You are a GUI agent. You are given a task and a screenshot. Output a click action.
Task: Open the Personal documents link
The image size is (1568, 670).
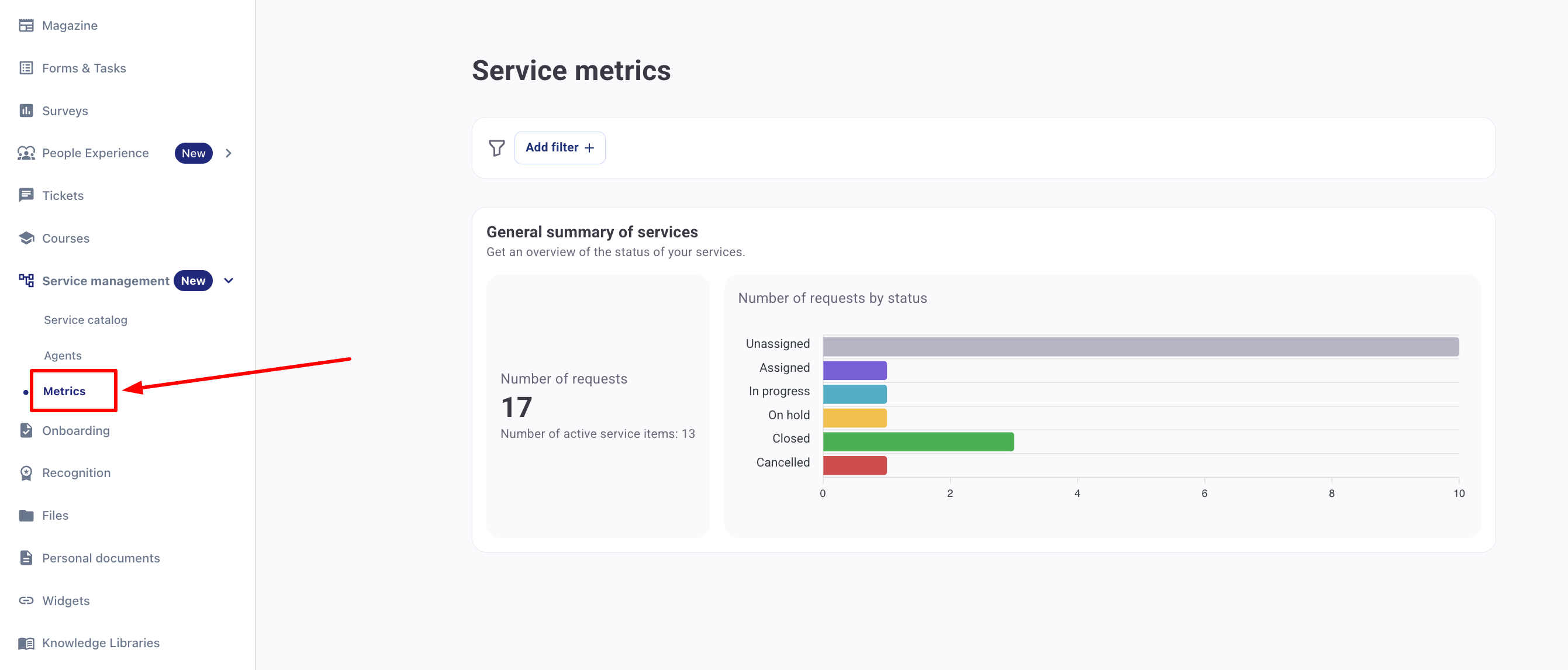click(x=101, y=558)
